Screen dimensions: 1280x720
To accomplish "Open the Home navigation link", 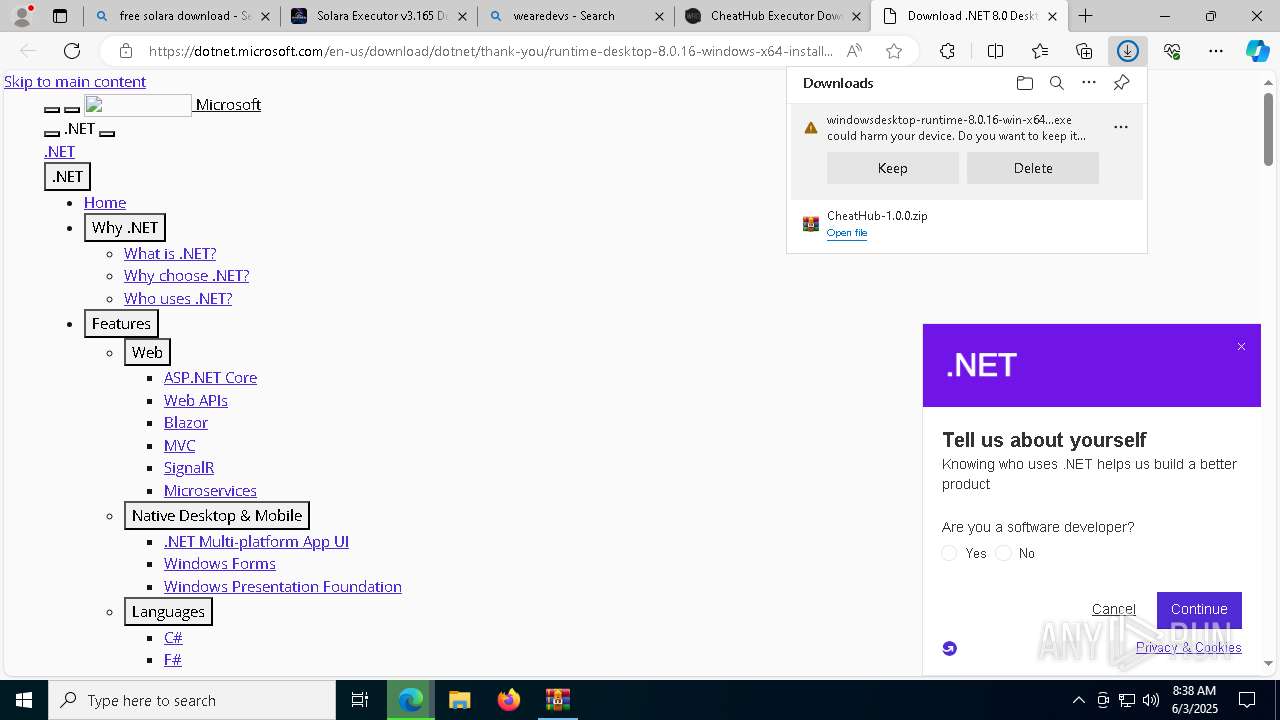I will pyautogui.click(x=105, y=202).
